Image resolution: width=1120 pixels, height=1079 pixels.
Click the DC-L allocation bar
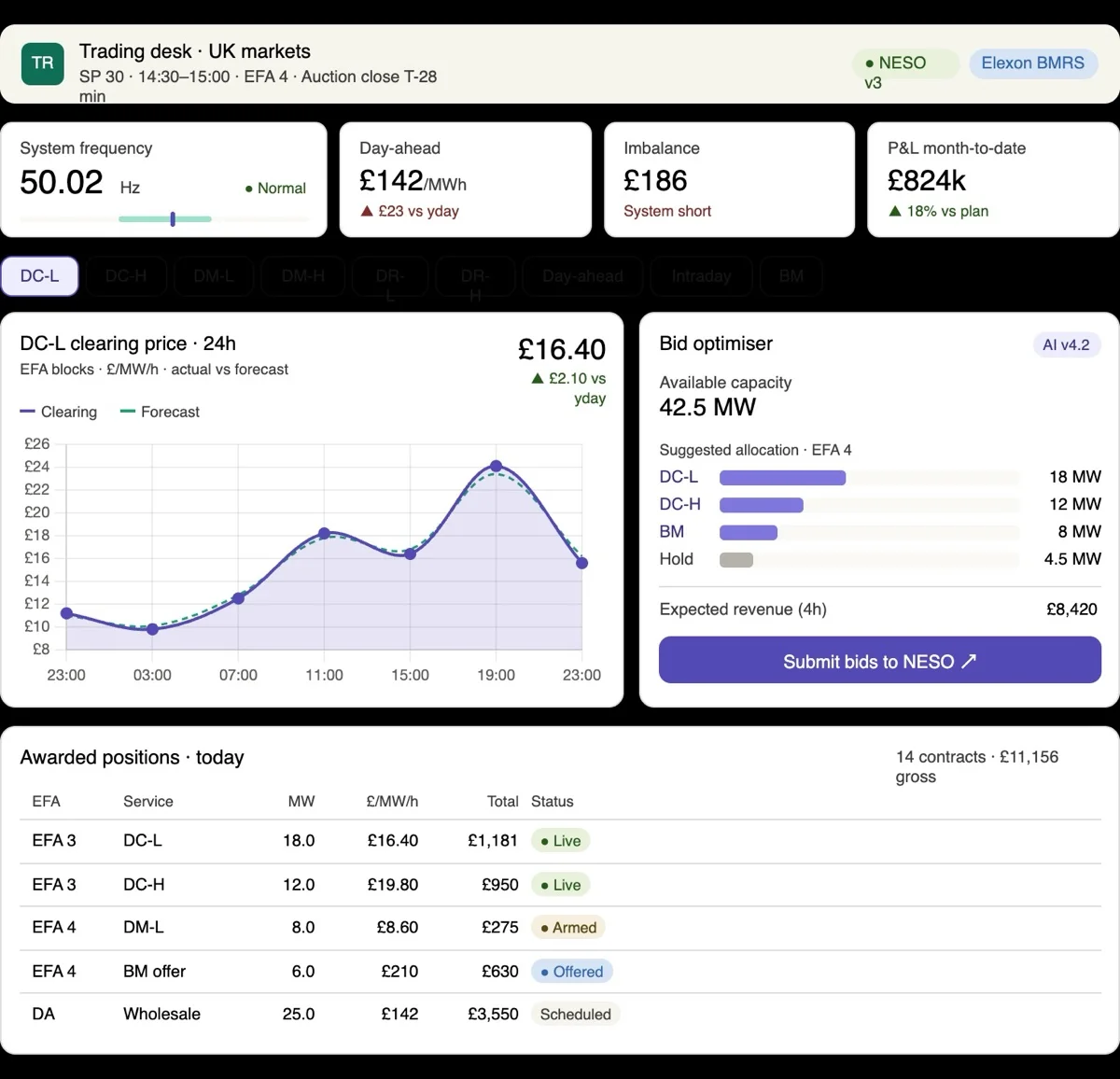click(x=782, y=478)
